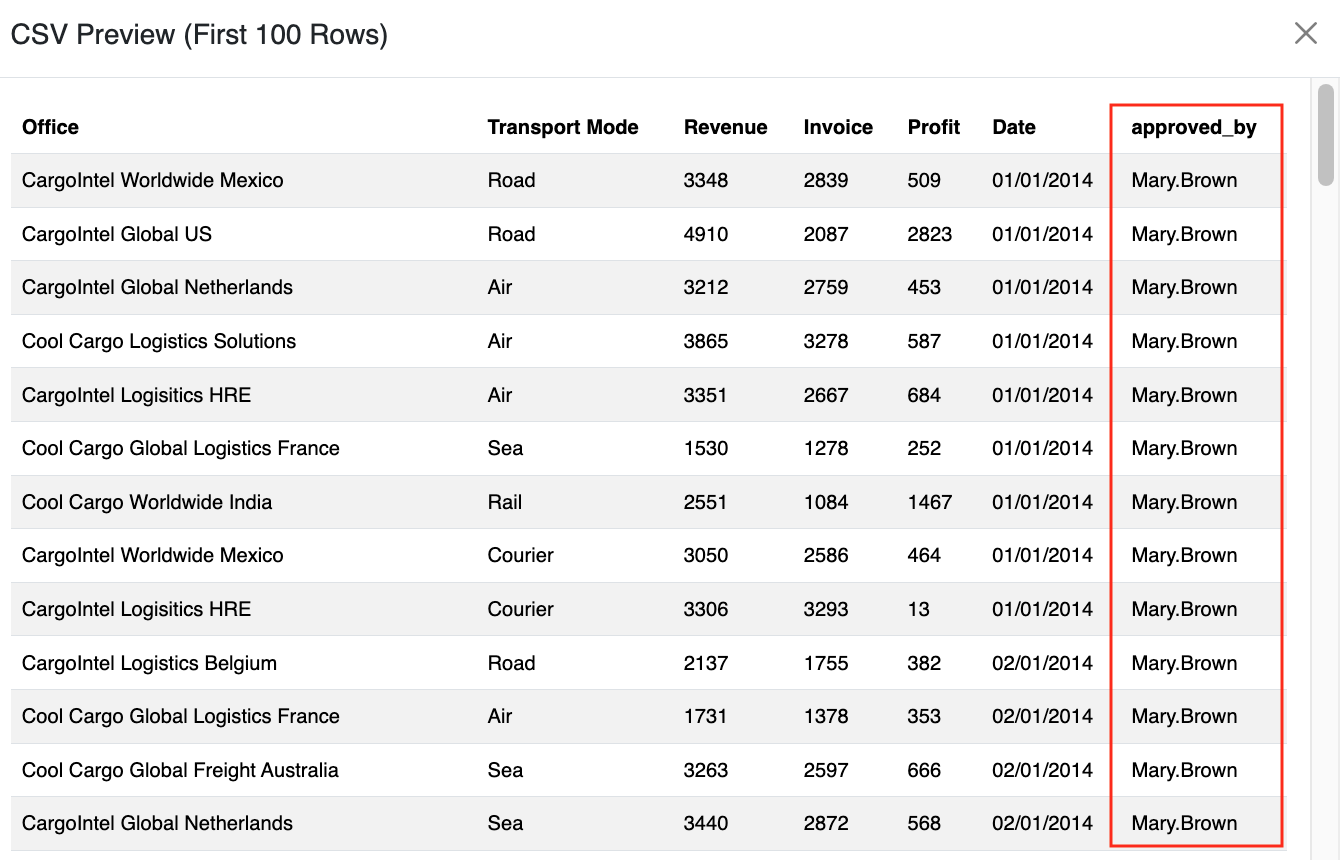Image resolution: width=1340 pixels, height=860 pixels.
Task: Select the Cool Cargo Logistics Solutions row
Action: pos(159,341)
